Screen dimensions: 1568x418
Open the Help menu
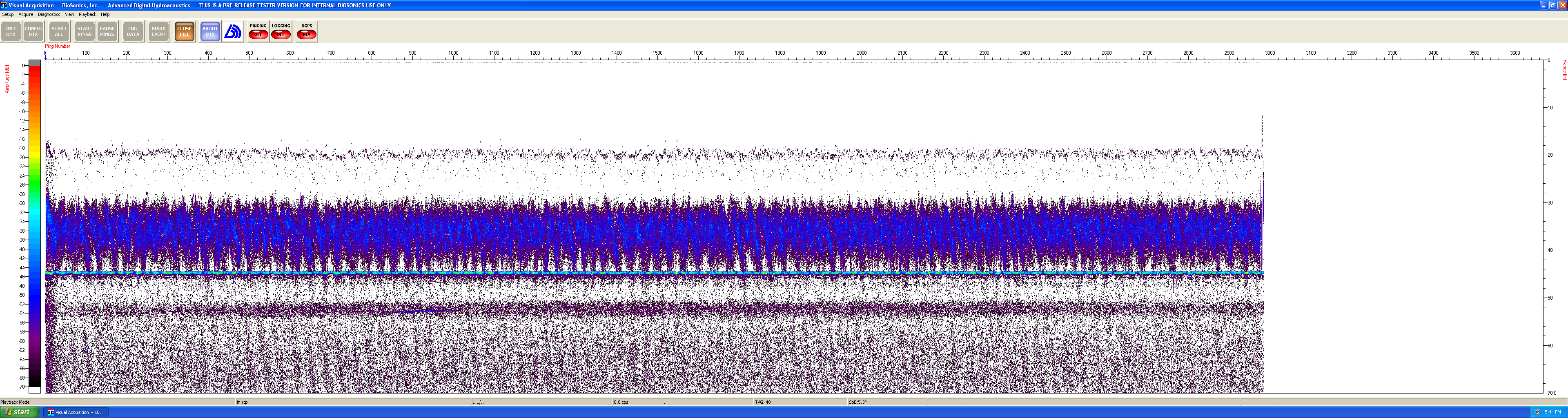click(x=105, y=14)
